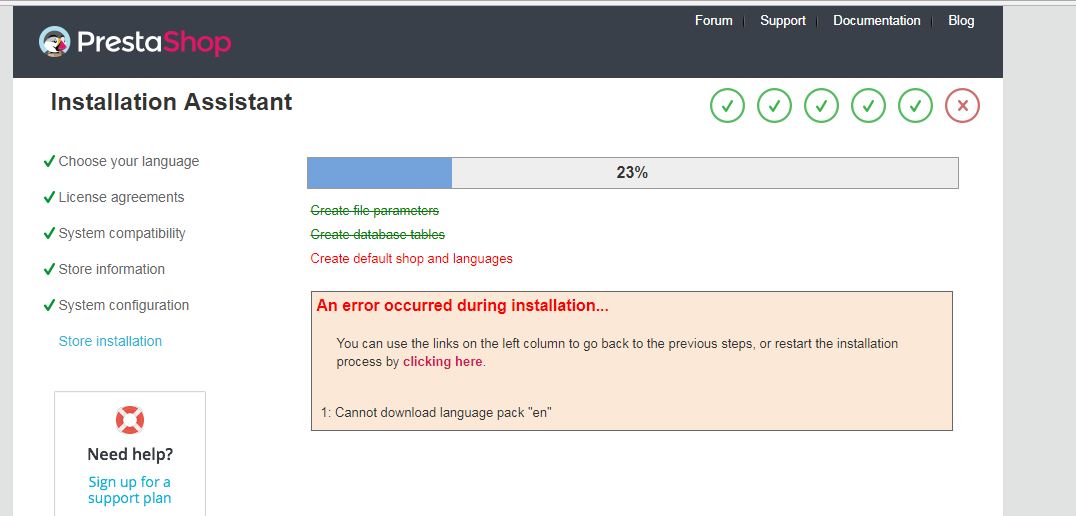Open the Blog link

tap(961, 21)
